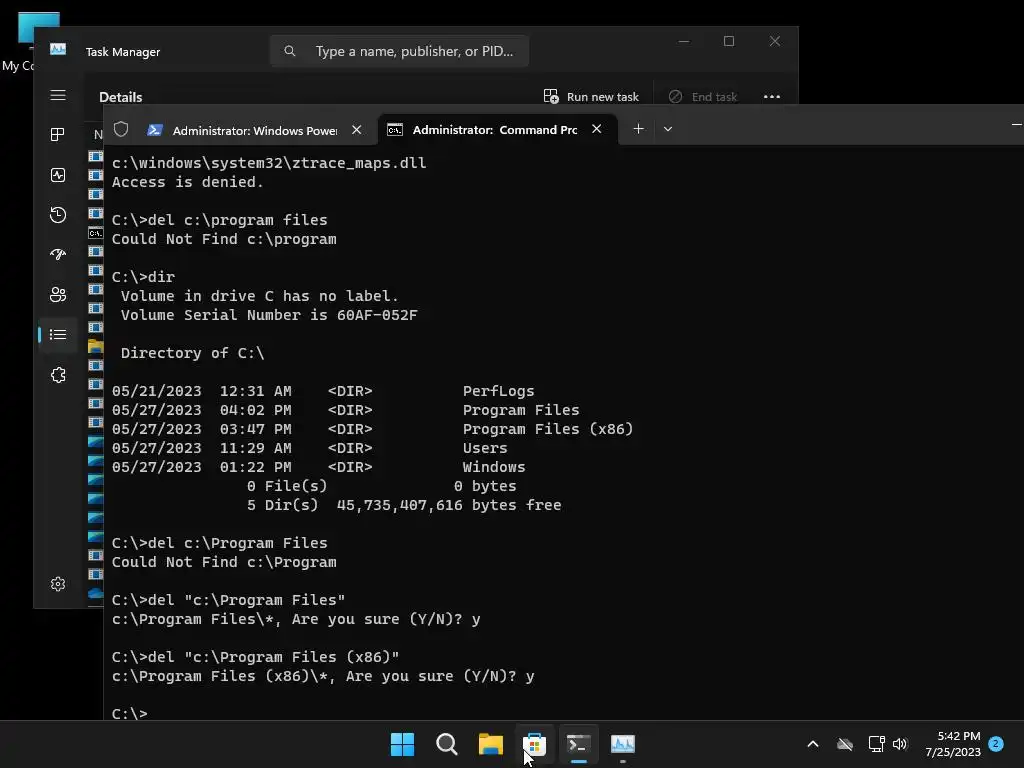Select Details page icon in Task Manager
The image size is (1024, 768).
tap(57, 334)
